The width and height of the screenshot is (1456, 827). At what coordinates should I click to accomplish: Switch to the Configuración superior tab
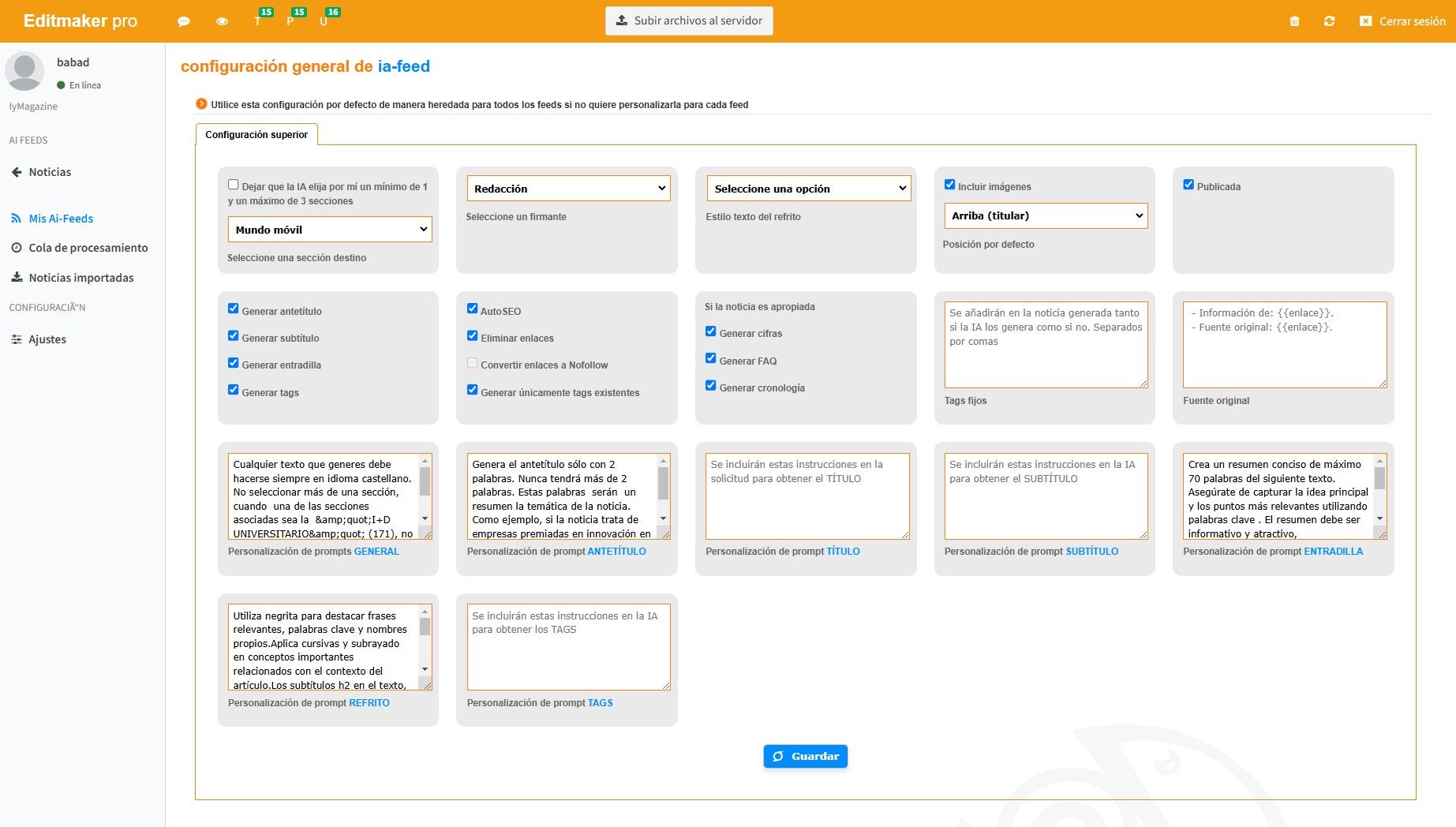pyautogui.click(x=256, y=134)
